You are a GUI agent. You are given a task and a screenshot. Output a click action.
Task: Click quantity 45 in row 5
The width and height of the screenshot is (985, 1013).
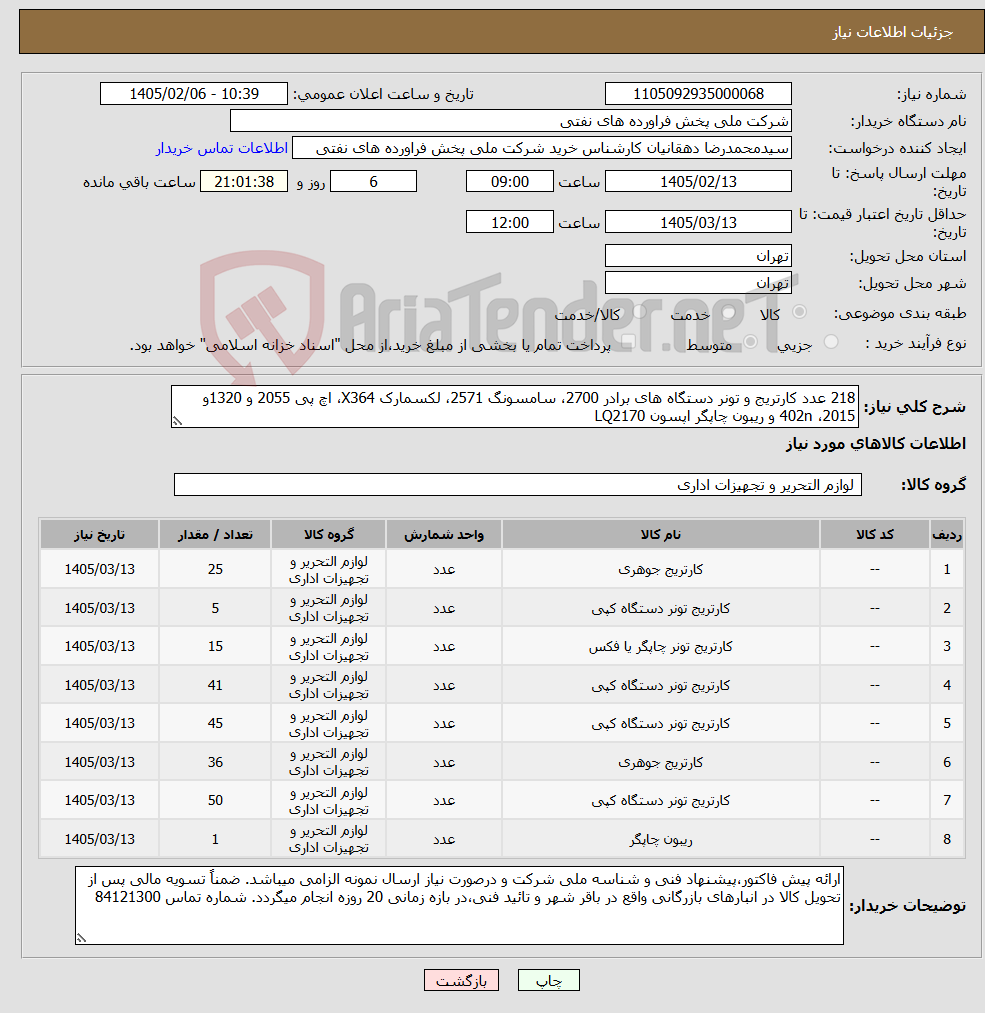point(215,723)
